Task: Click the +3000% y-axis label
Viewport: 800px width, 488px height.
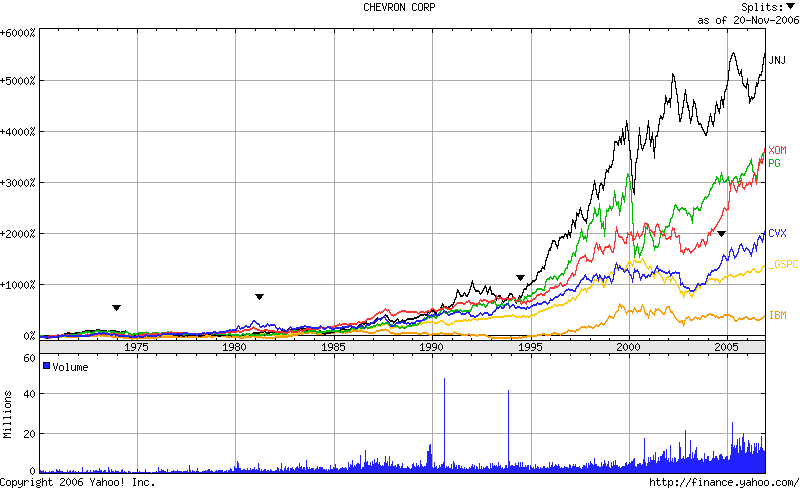Action: [x=18, y=183]
